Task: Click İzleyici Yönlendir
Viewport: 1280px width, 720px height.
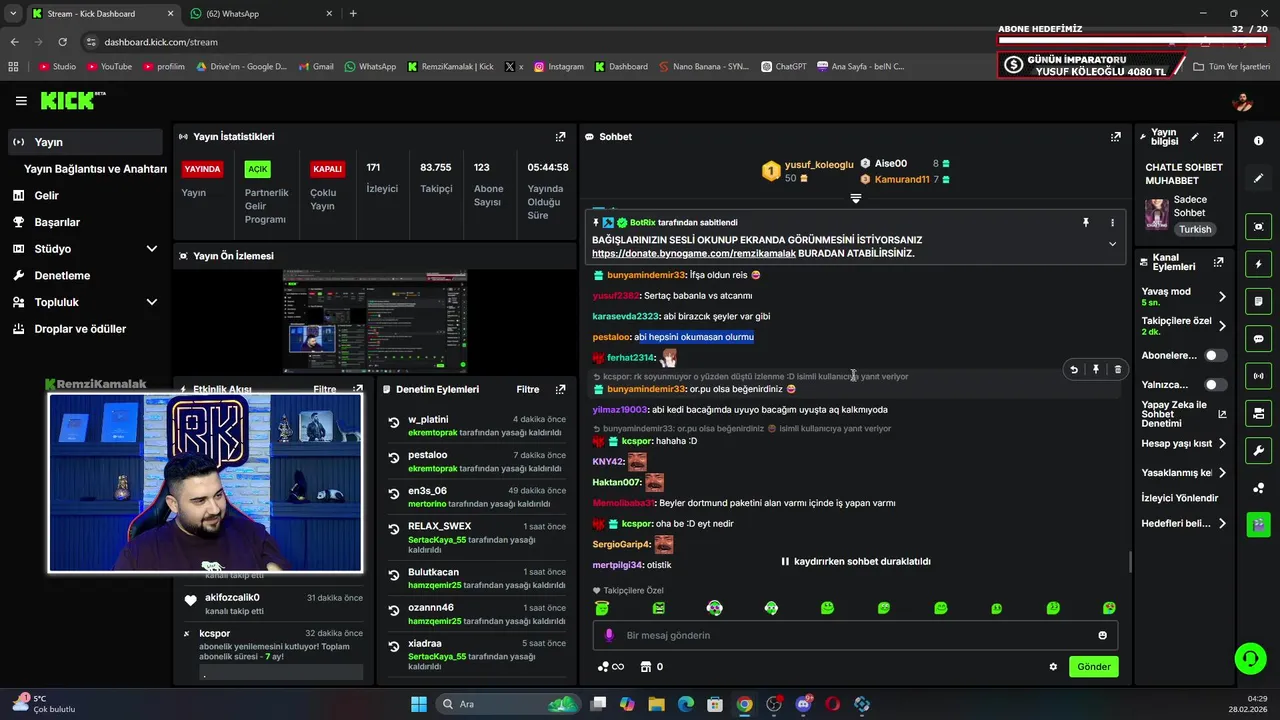Action: (1180, 498)
